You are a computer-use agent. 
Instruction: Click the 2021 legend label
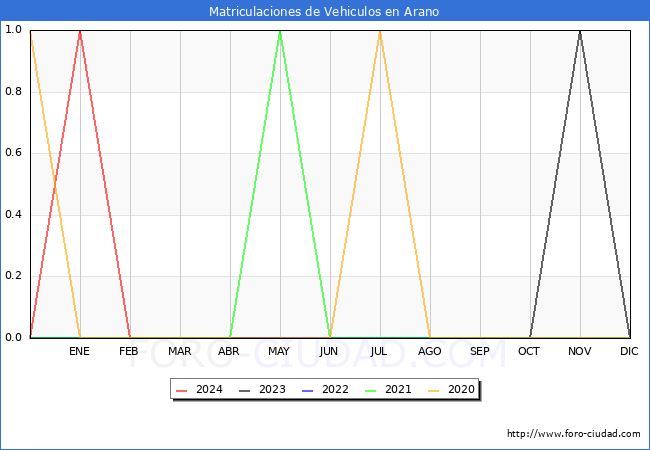point(398,390)
